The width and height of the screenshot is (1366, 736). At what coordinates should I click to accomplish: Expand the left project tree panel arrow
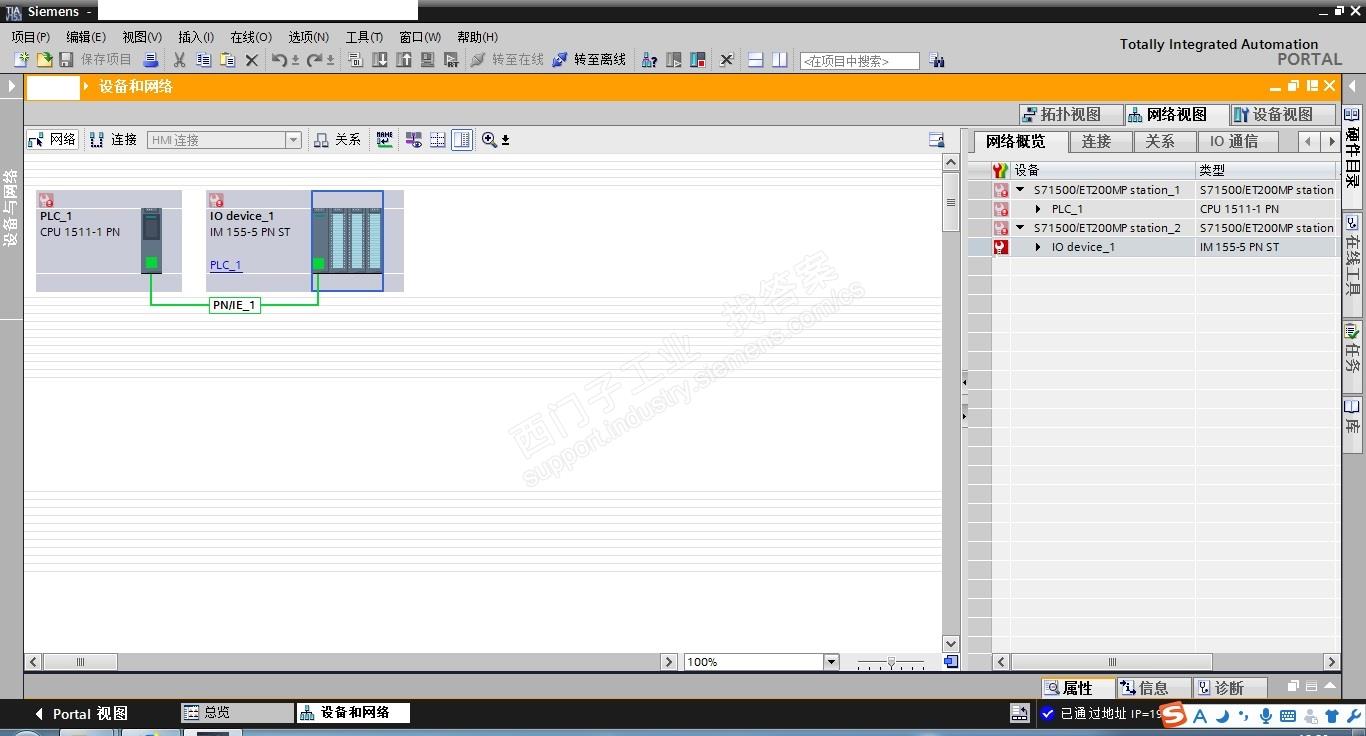(12, 87)
